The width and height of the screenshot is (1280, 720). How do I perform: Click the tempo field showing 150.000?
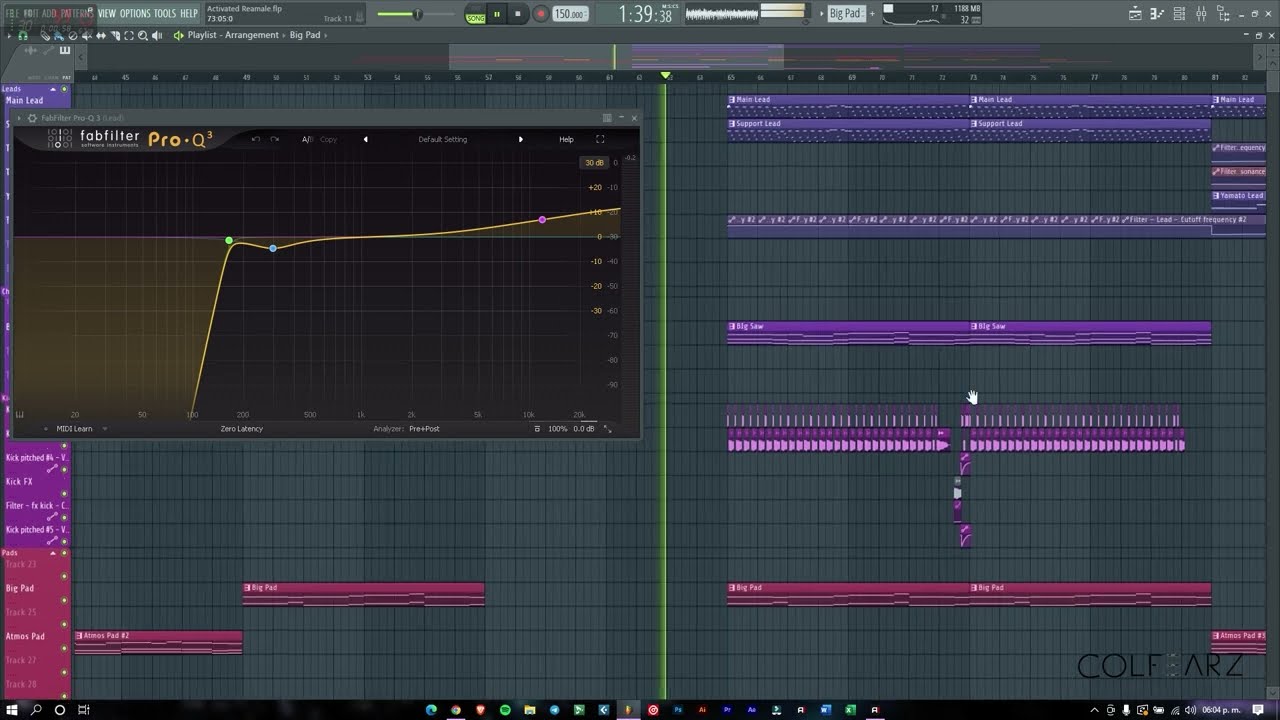click(569, 14)
